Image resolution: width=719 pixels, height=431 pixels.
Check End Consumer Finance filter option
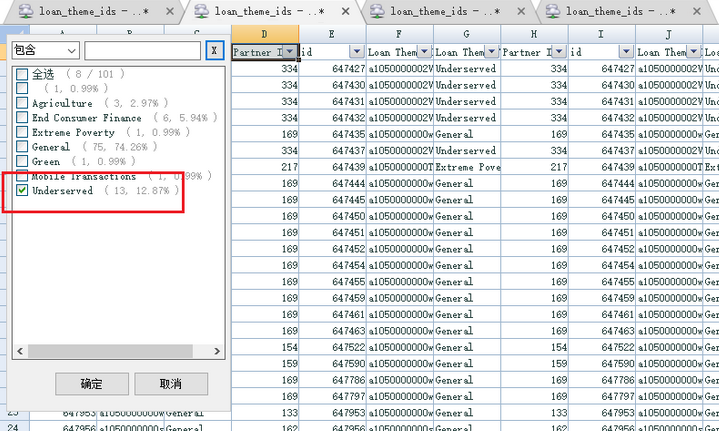coord(22,117)
